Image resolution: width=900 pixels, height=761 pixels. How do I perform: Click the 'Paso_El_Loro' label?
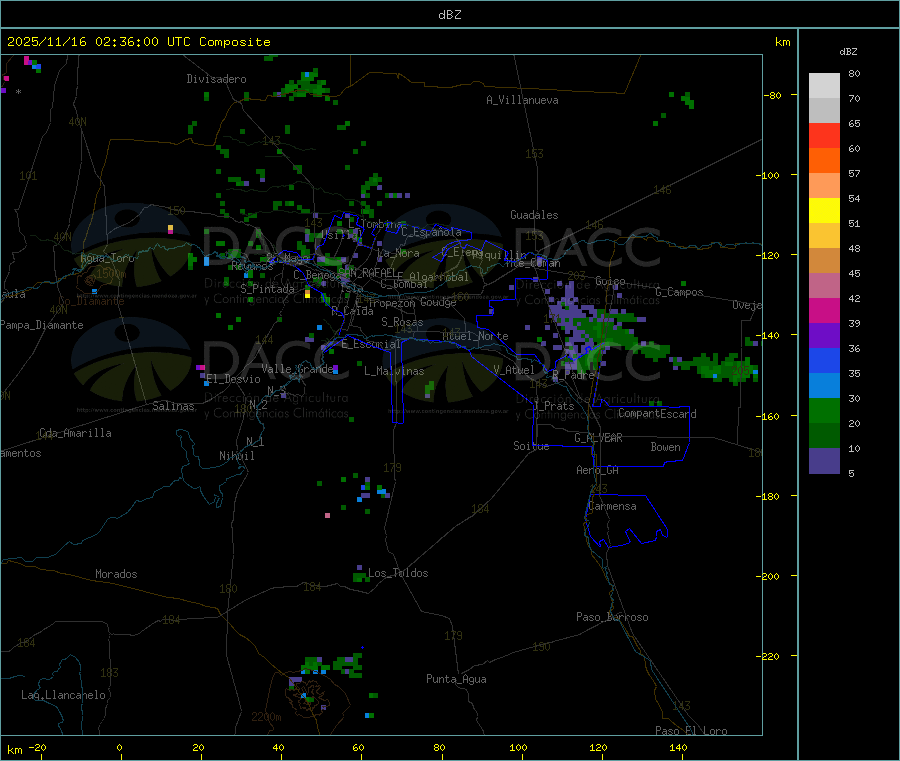click(x=691, y=731)
